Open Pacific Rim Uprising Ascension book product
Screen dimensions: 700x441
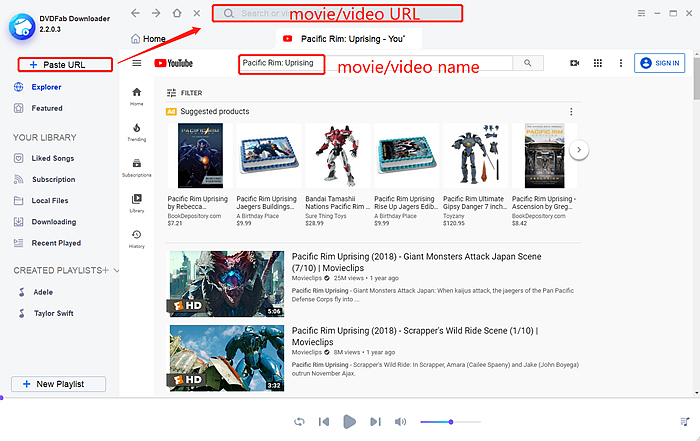(x=544, y=175)
